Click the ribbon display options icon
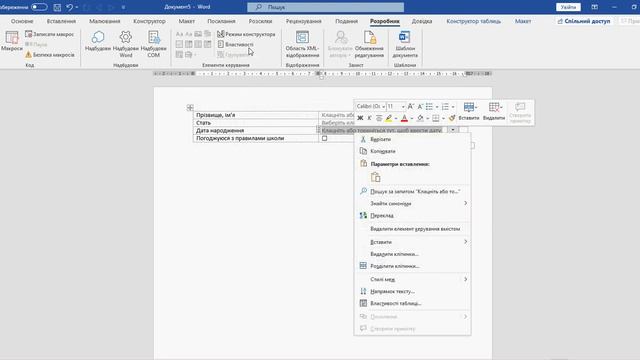Image resolution: width=640 pixels, height=360 pixels. 594,7
